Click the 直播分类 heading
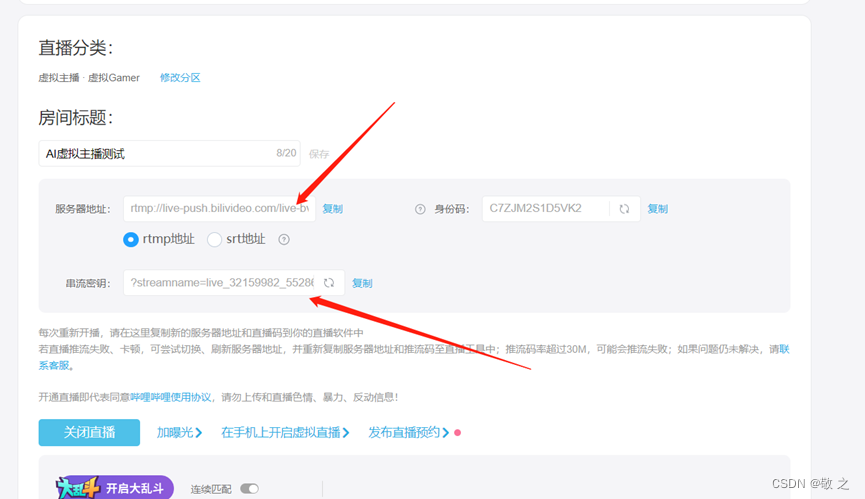This screenshot has height=499, width=865. point(76,48)
